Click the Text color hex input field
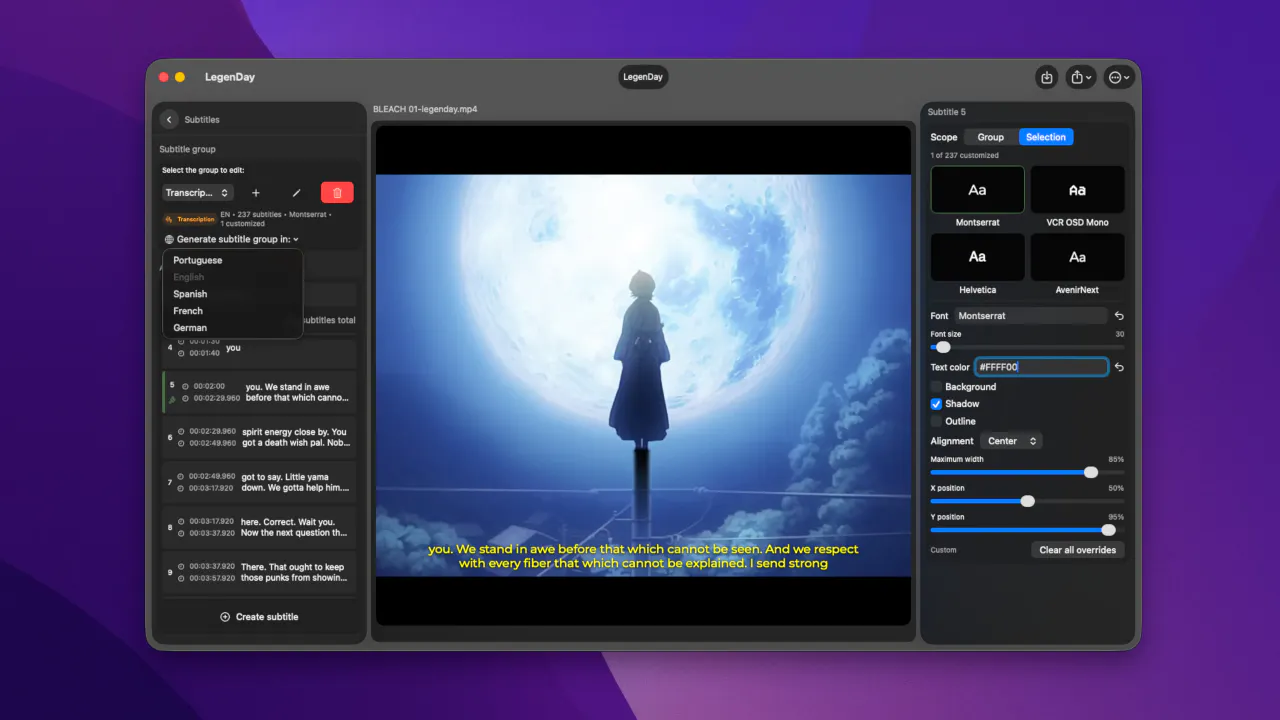Viewport: 1280px width, 720px height. 1041,367
